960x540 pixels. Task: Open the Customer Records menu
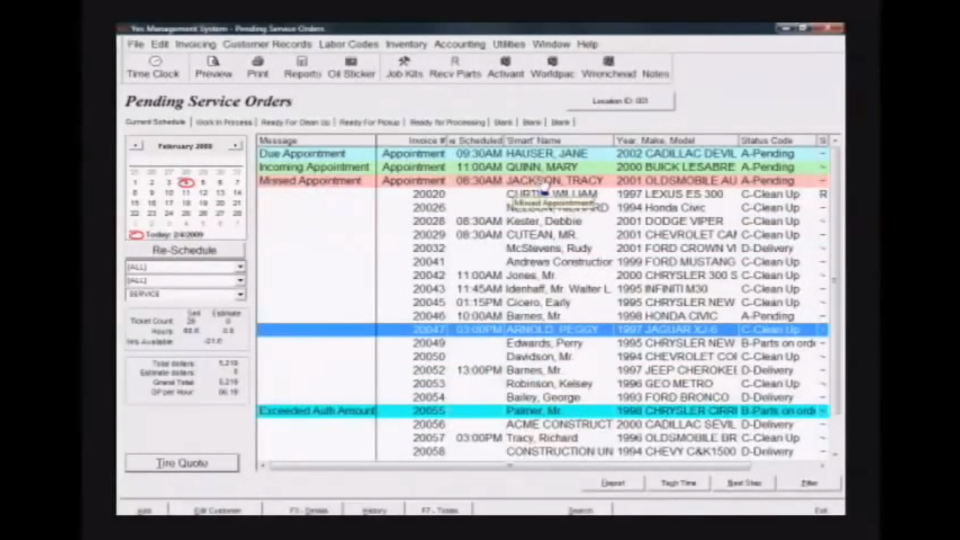(267, 44)
